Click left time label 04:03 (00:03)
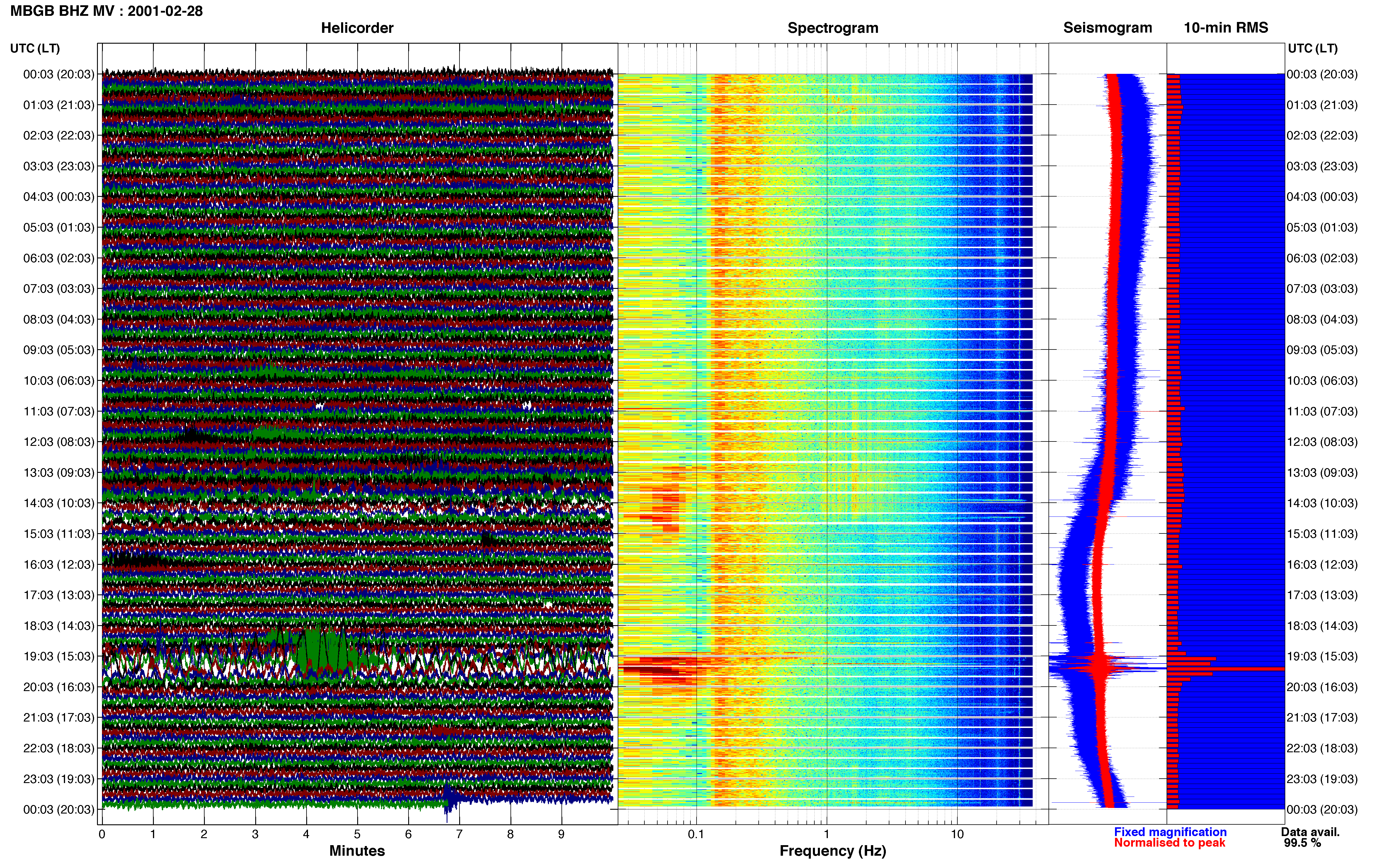 click(59, 197)
